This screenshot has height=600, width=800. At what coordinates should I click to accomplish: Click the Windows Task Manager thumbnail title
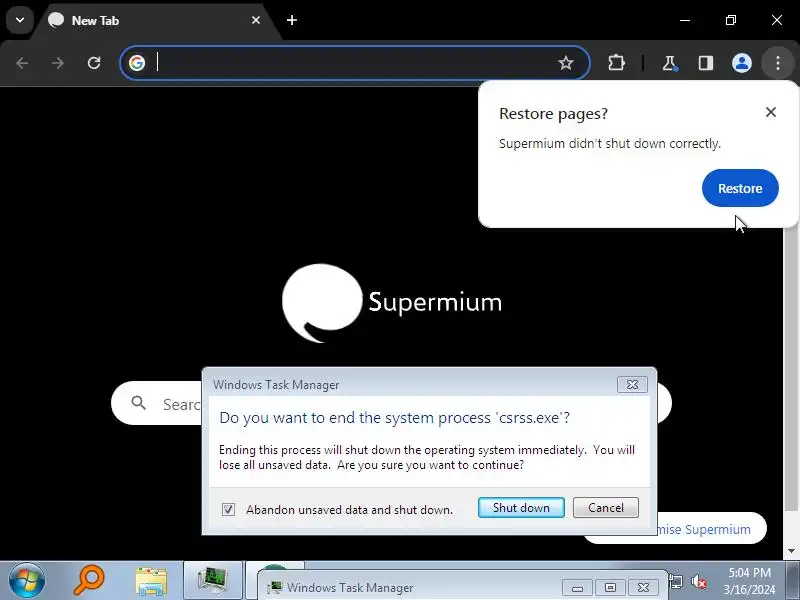[350, 588]
